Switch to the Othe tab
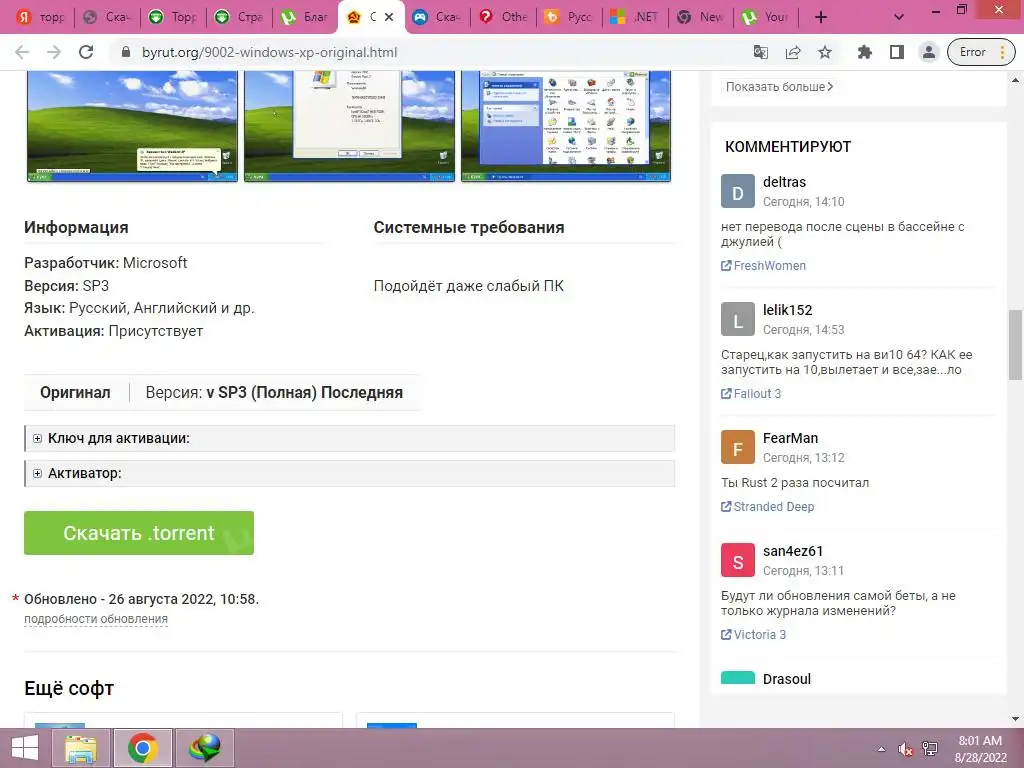Viewport: 1024px width, 768px height. coord(504,17)
